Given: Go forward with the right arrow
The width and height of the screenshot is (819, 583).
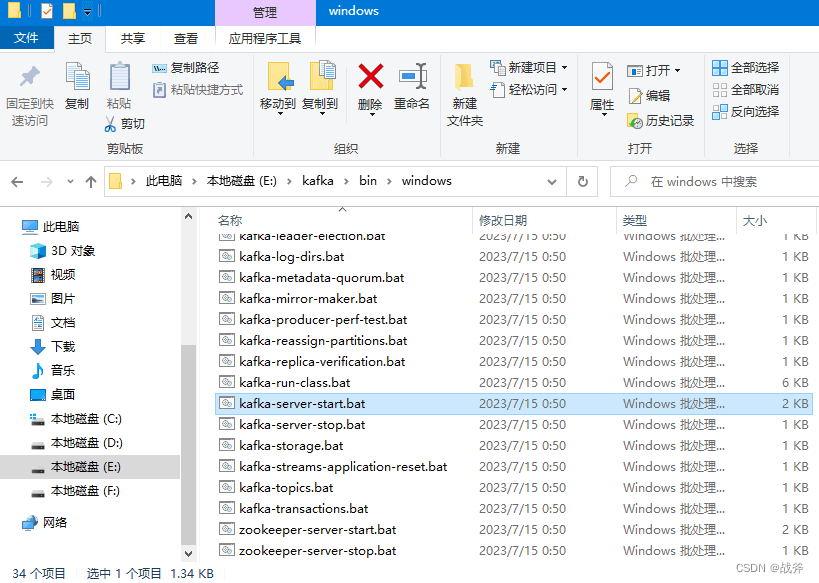Looking at the screenshot, I should point(46,182).
